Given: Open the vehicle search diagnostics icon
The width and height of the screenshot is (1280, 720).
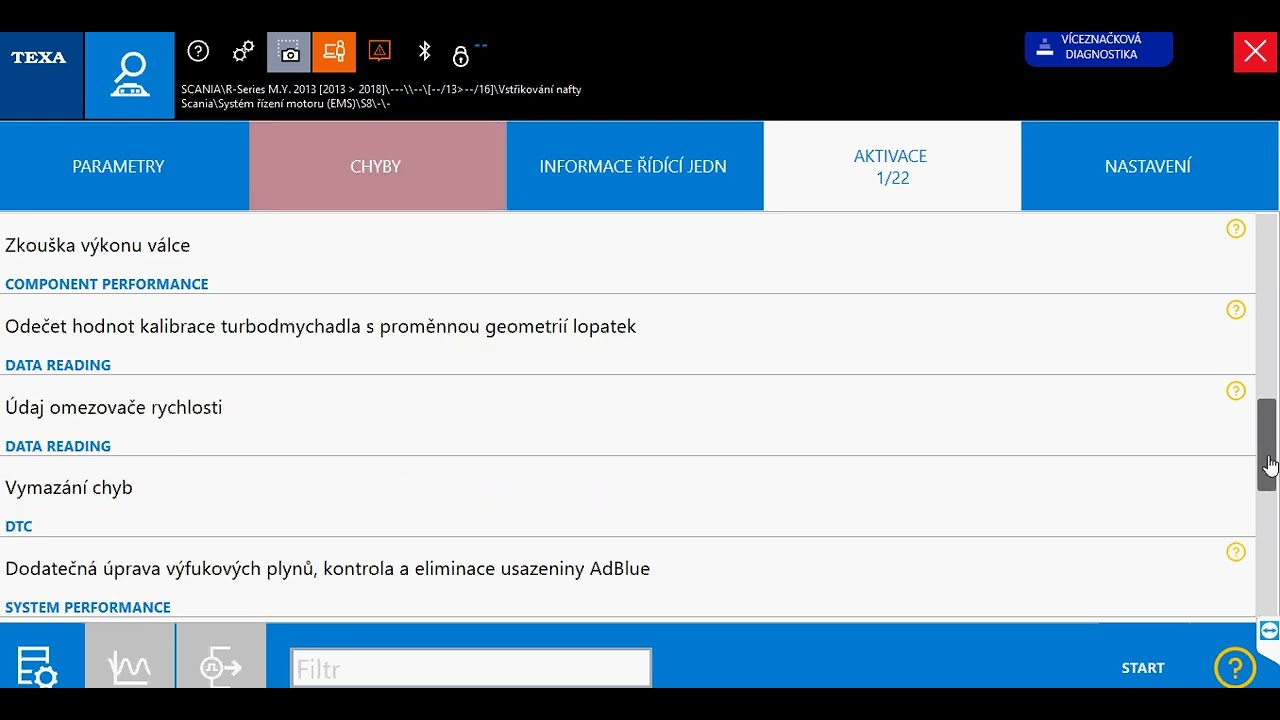Looking at the screenshot, I should [129, 75].
